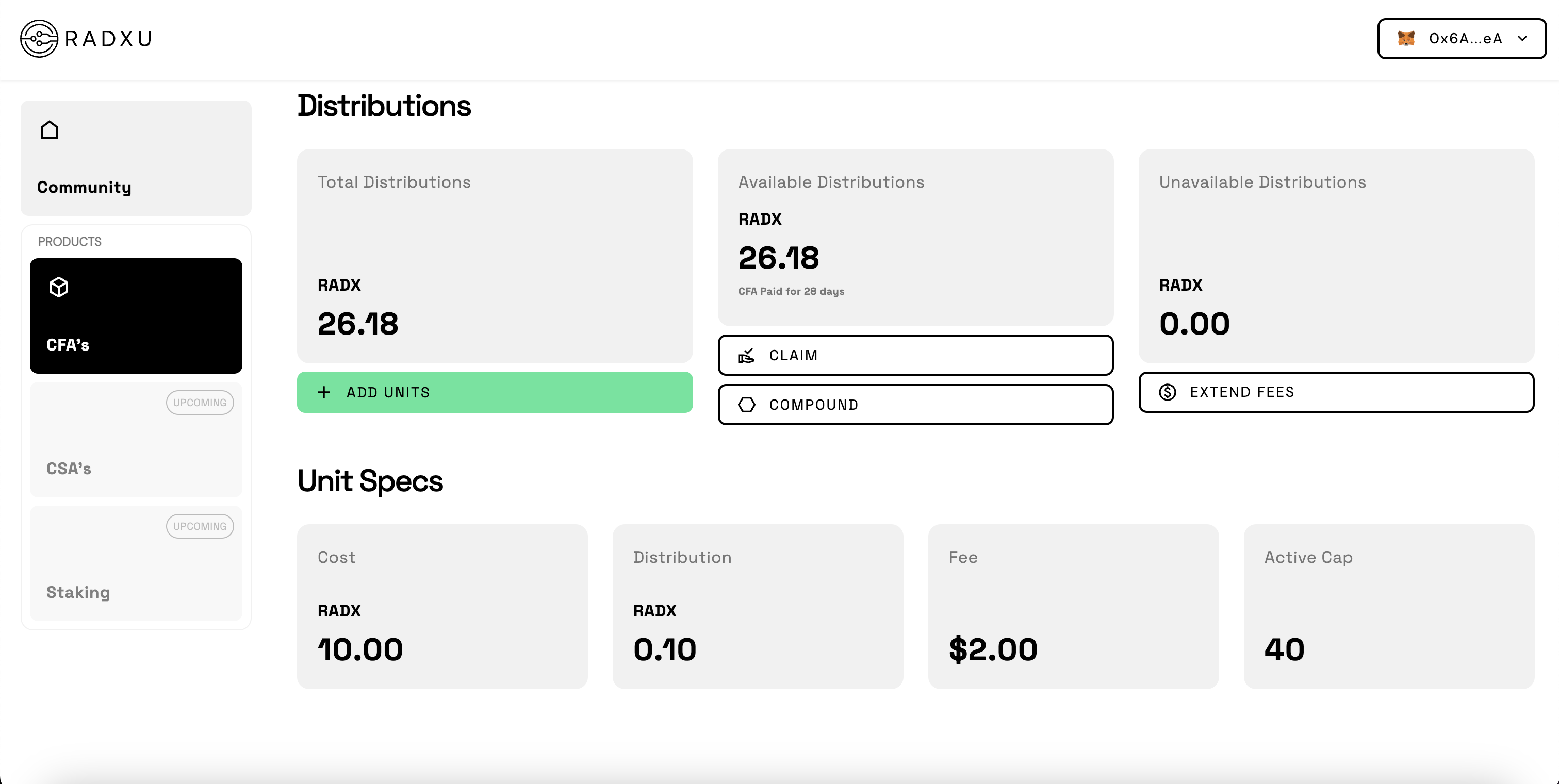Image resolution: width=1559 pixels, height=784 pixels.
Task: Click the EXTEND FEES button
Action: point(1336,392)
